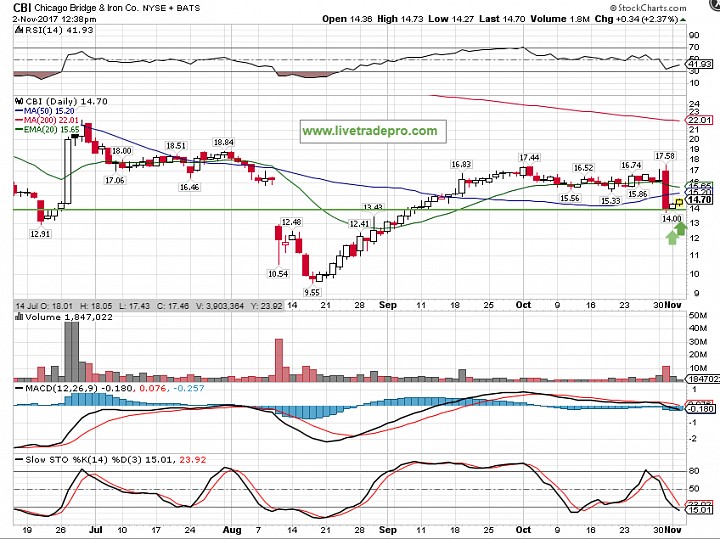
Task: Click the Chg +0.34 (+2.37%) value
Action: (636, 19)
